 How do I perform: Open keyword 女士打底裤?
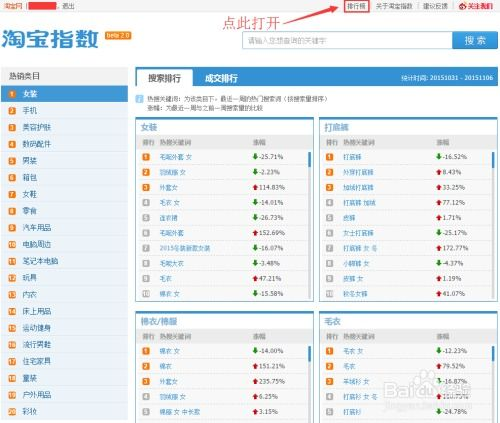pos(358,233)
